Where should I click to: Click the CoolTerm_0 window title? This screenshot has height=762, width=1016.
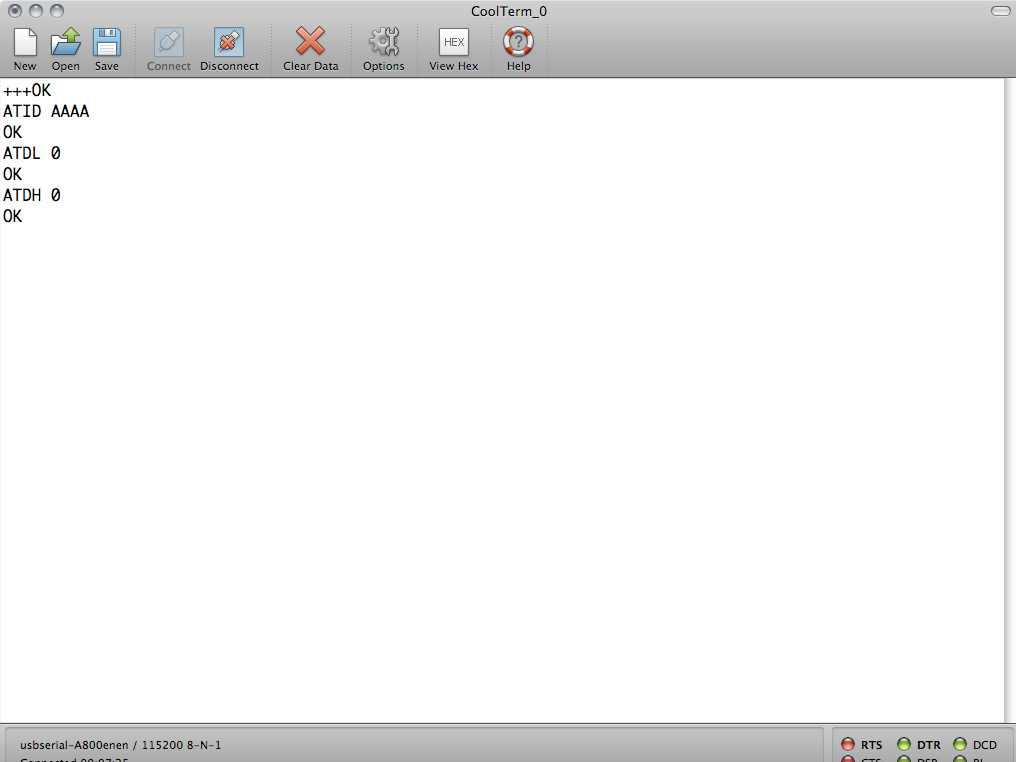[x=509, y=11]
